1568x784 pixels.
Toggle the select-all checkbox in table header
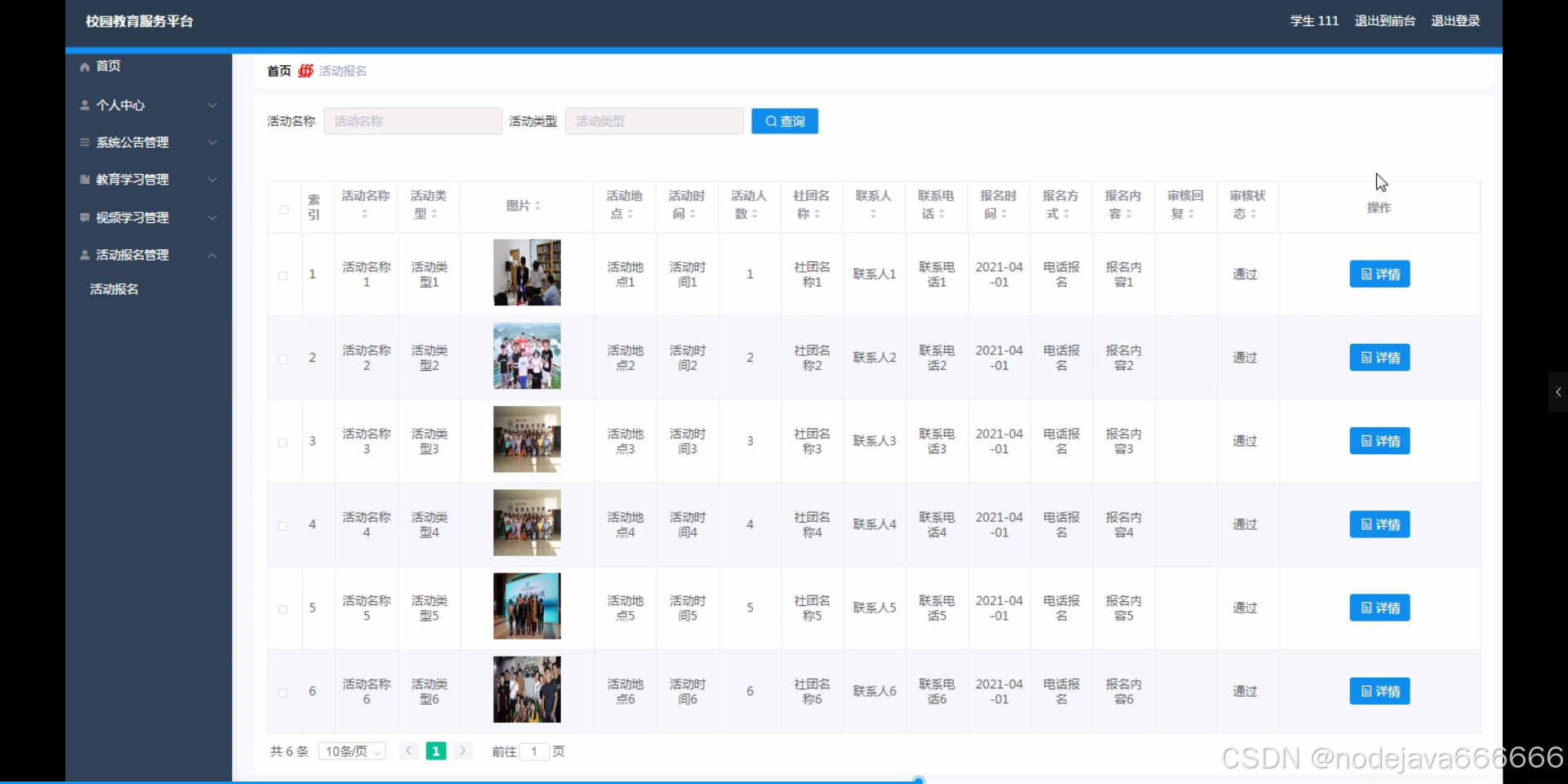click(283, 210)
